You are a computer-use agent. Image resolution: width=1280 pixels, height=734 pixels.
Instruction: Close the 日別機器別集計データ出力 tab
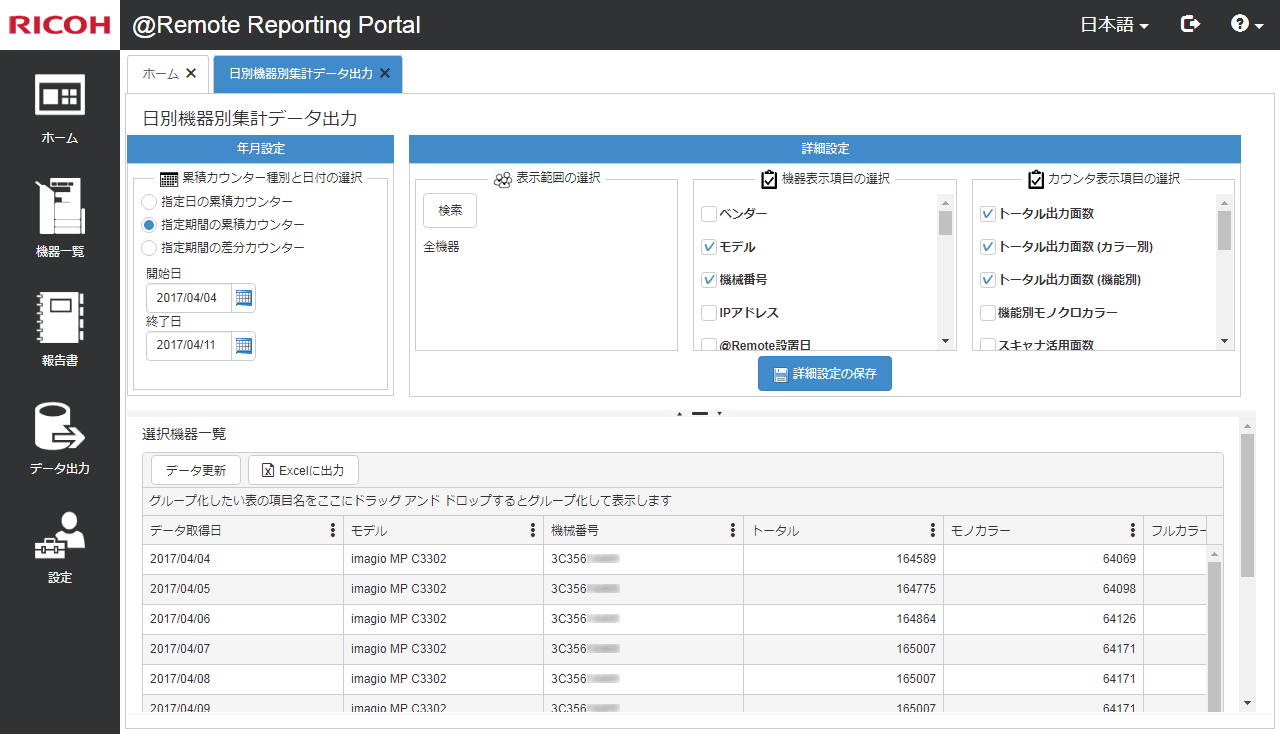pyautogui.click(x=385, y=74)
